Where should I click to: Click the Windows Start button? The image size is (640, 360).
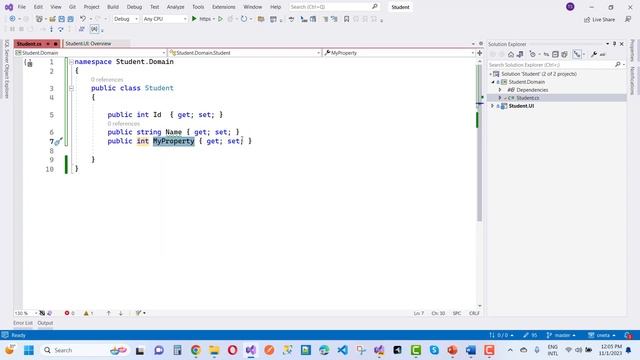pyautogui.click(x=29, y=350)
